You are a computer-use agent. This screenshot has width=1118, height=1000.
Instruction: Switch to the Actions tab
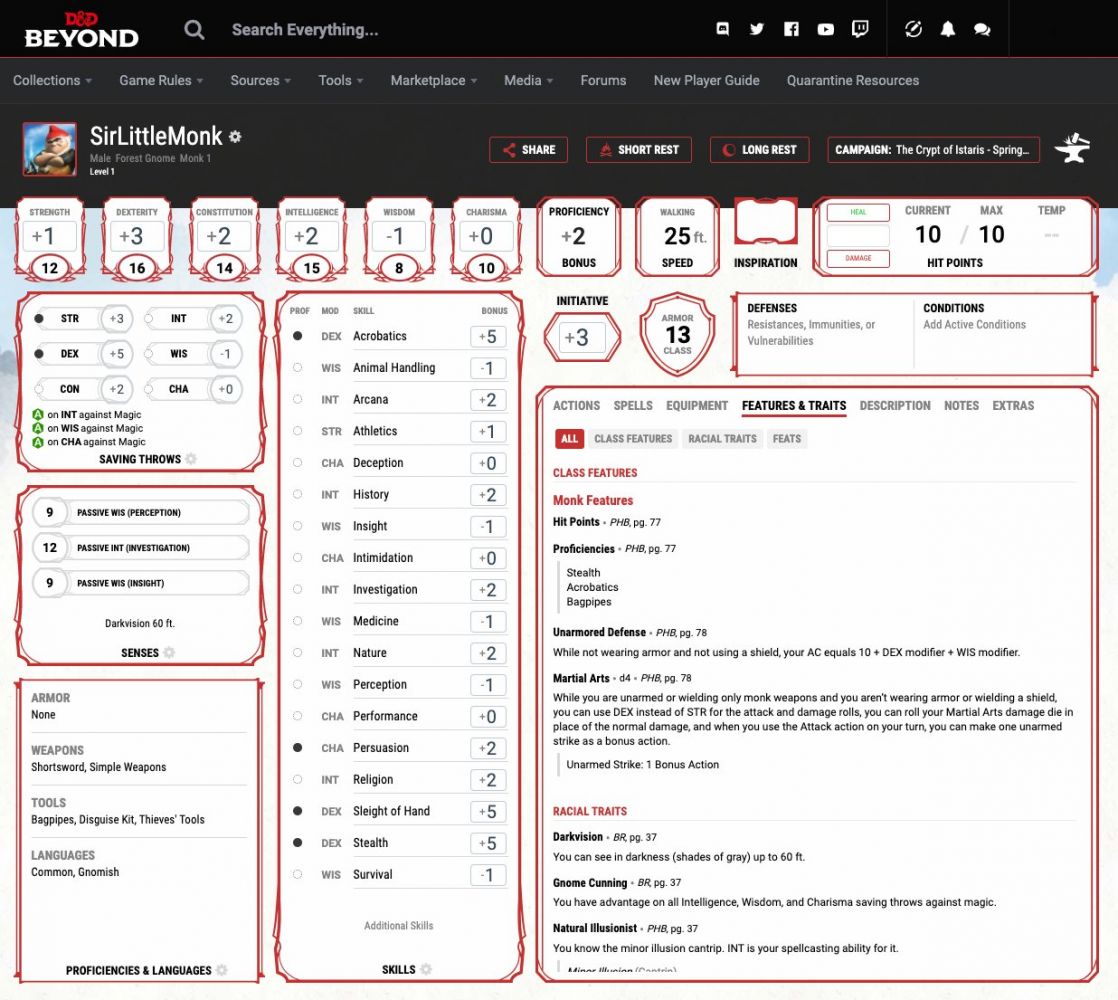pyautogui.click(x=576, y=406)
